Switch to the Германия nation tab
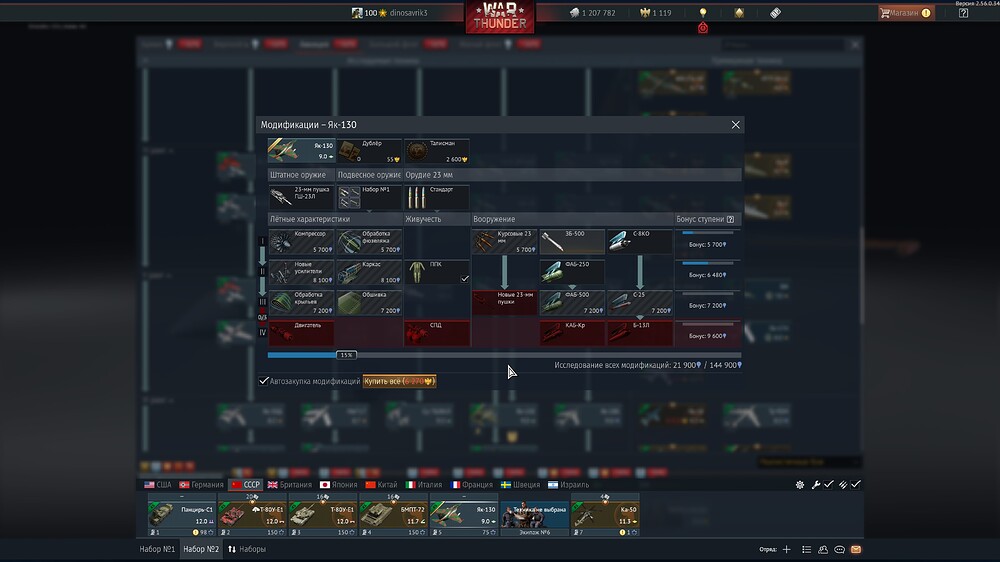Viewport: 1000px width, 562px height. (x=201, y=485)
